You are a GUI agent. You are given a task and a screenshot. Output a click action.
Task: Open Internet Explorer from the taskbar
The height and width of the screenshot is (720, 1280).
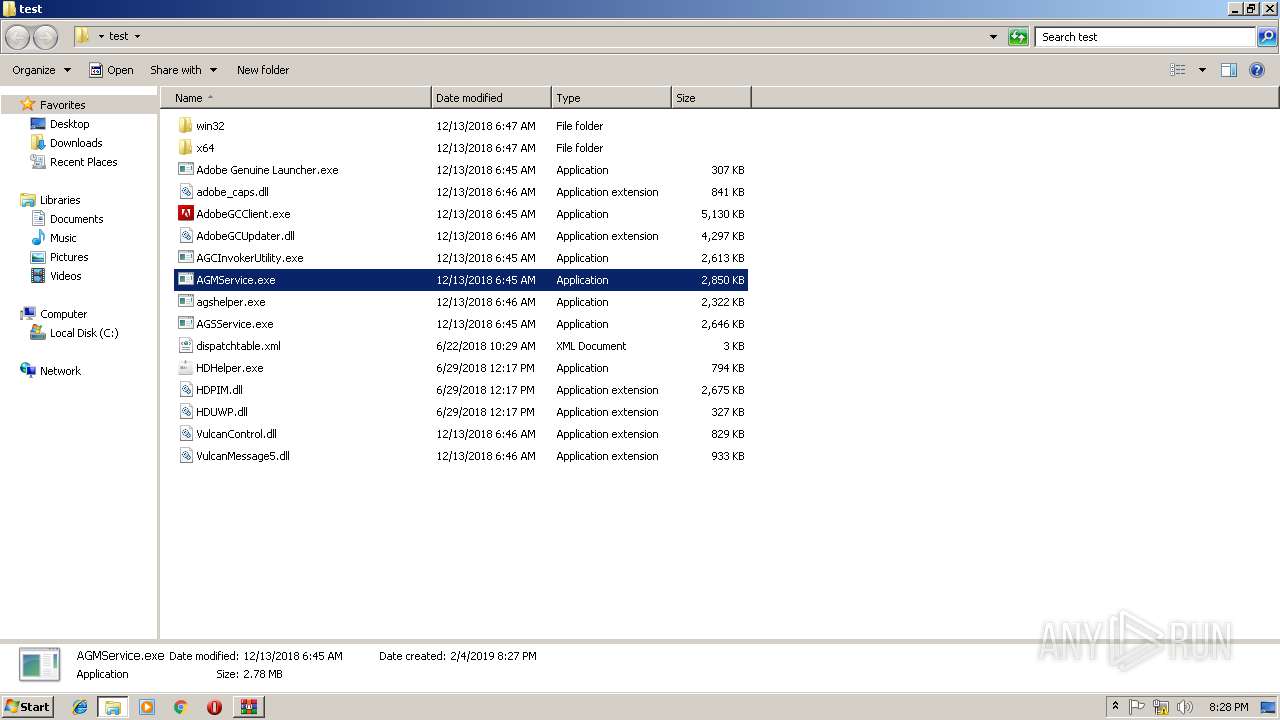click(80, 707)
